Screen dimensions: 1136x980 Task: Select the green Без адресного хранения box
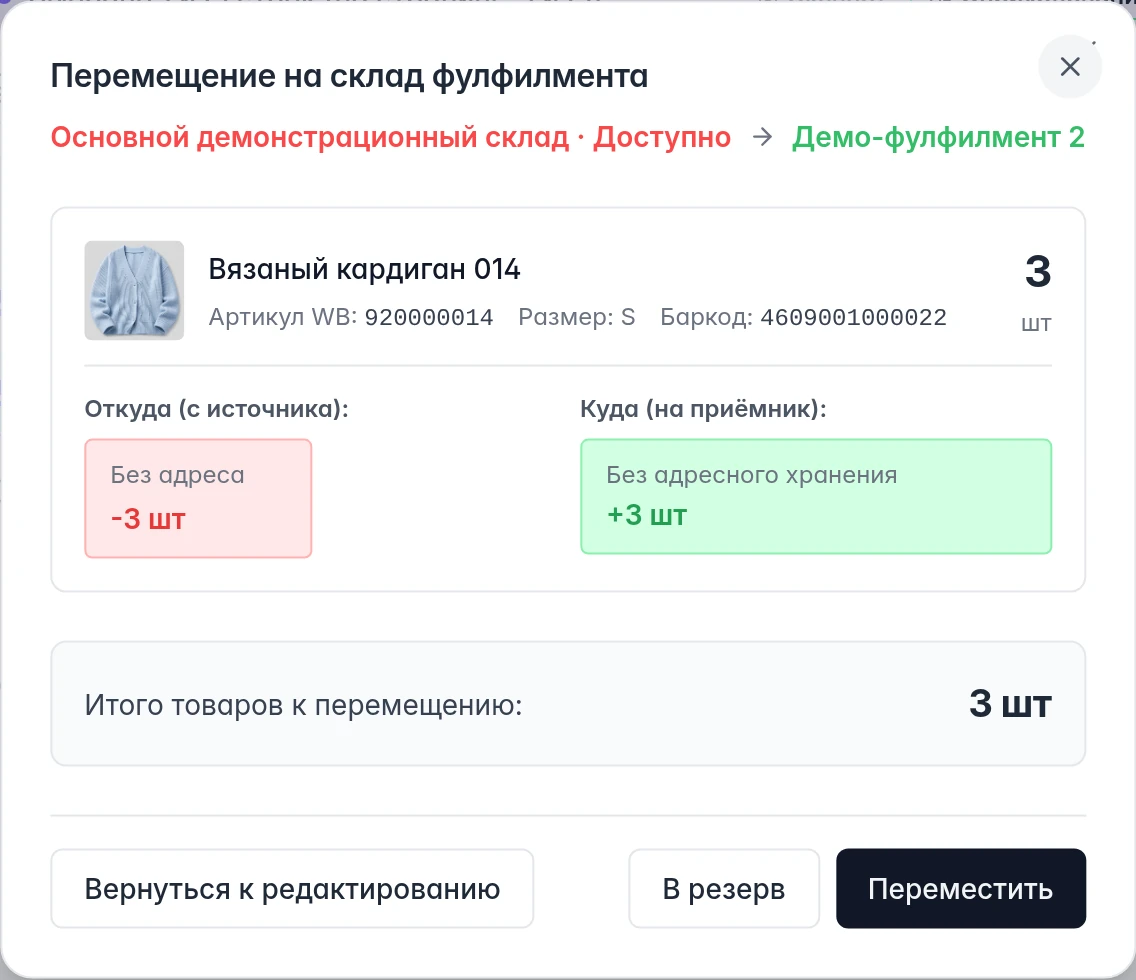pyautogui.click(x=816, y=496)
